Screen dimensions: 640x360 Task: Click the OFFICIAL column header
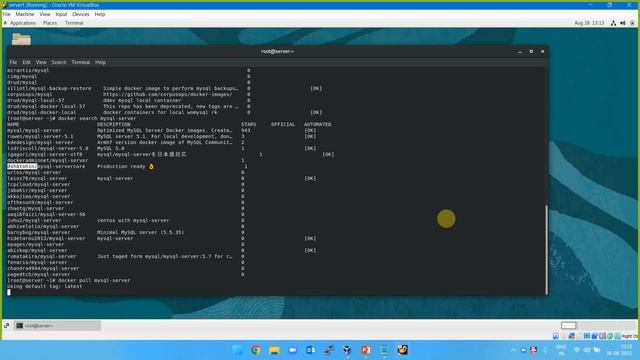pyautogui.click(x=283, y=124)
